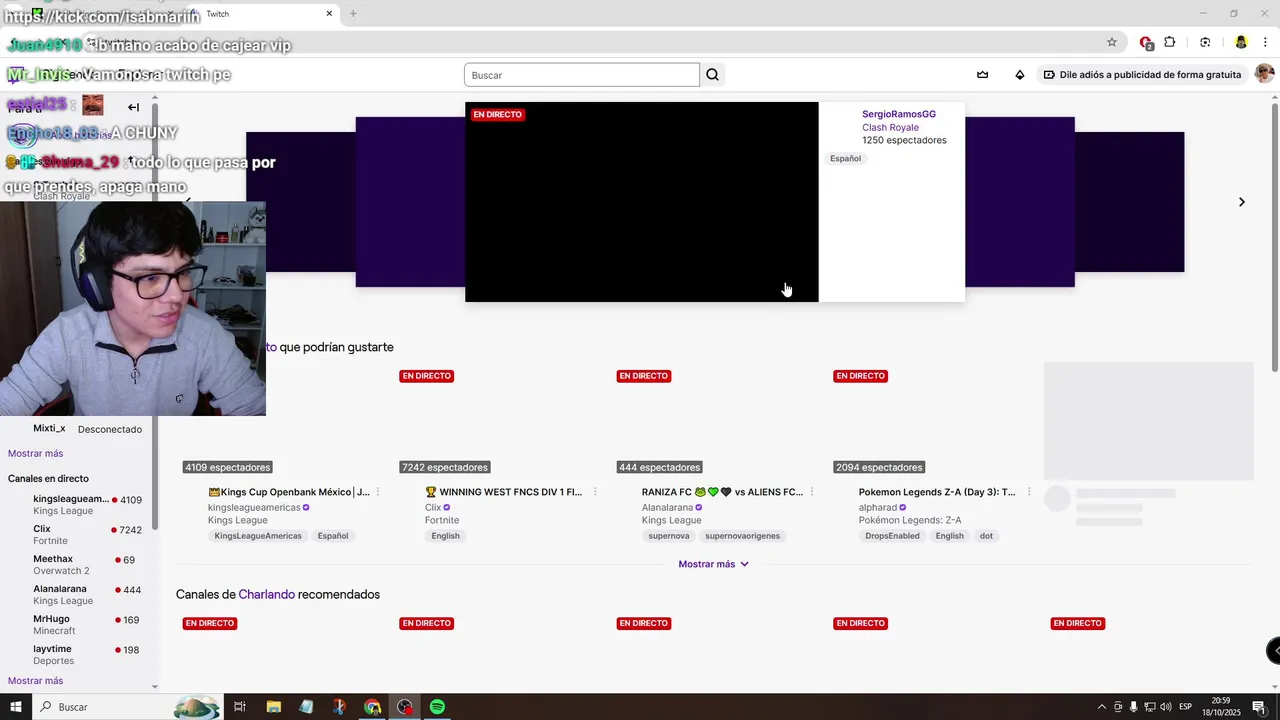Click the system tray speaker volume icon

[1165, 707]
